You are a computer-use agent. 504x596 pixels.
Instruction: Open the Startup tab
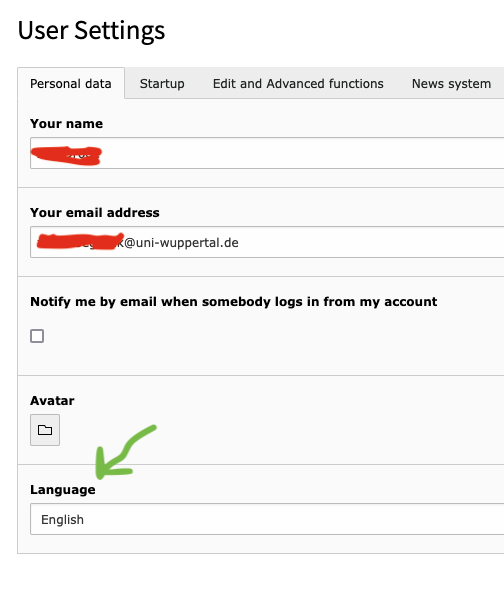pos(162,84)
